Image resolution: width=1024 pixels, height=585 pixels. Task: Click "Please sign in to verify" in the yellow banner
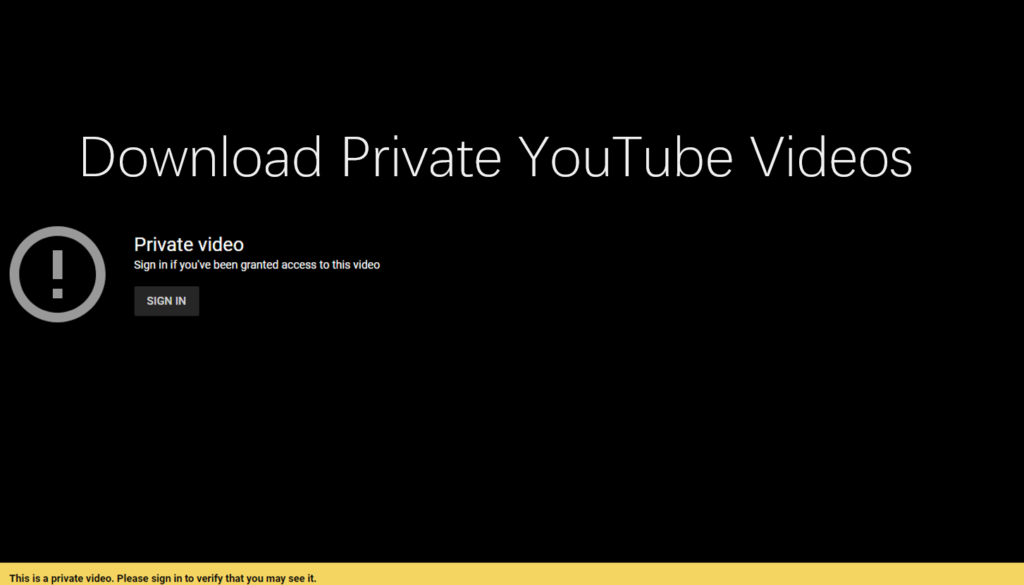pos(171,578)
